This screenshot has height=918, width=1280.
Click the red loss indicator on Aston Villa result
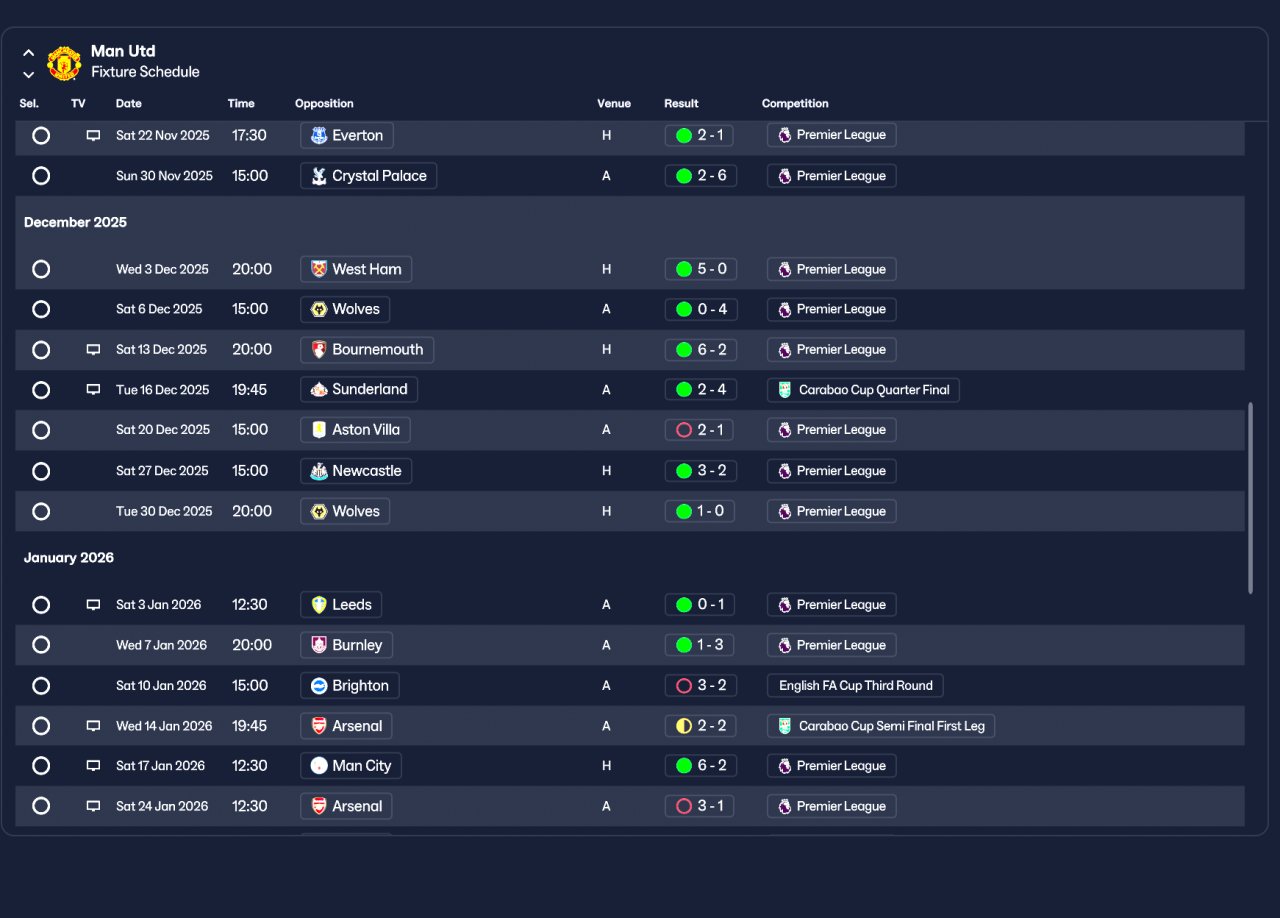[684, 430]
